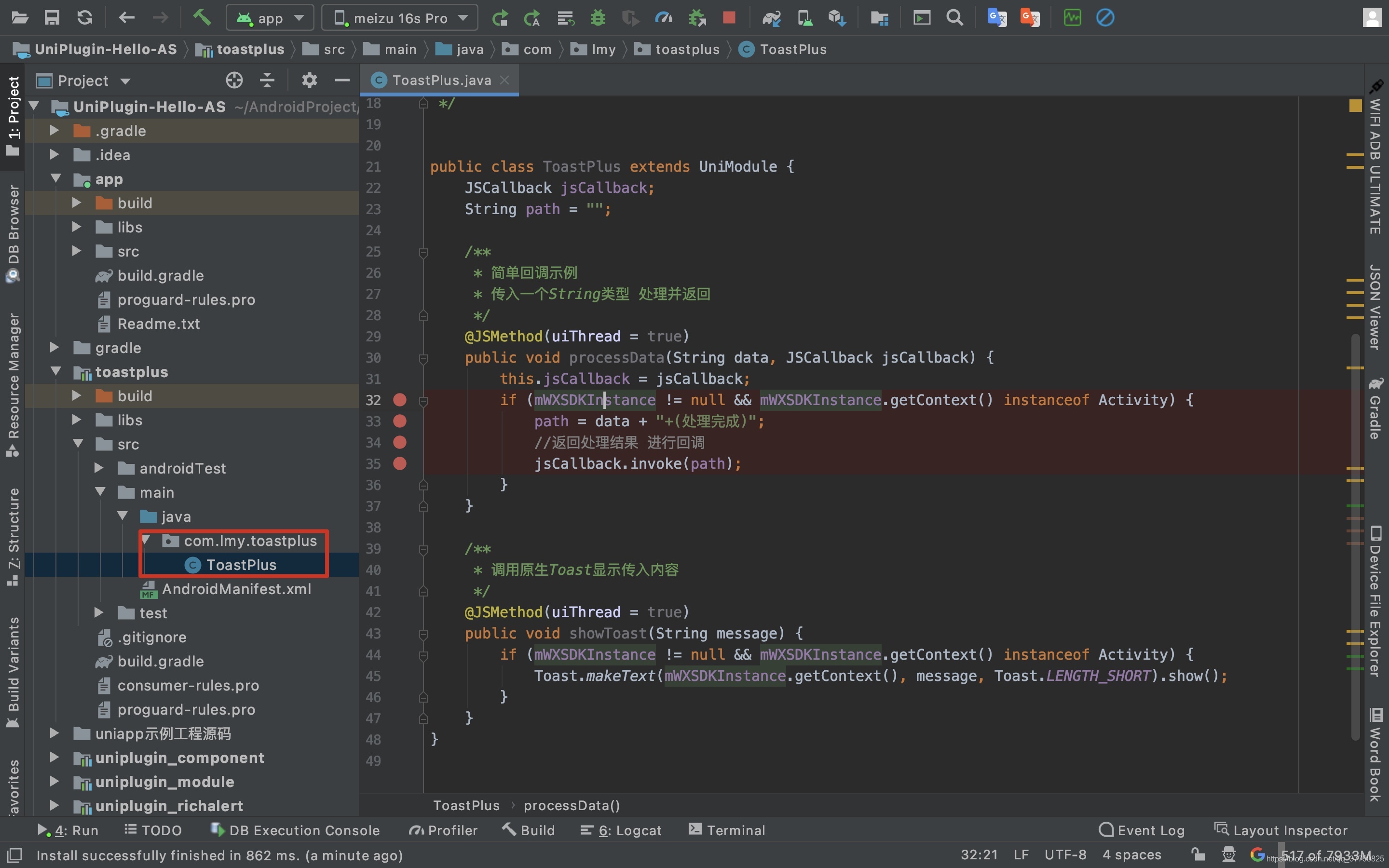Open the app run configuration dropdown
This screenshot has width=1389, height=868.
270,18
